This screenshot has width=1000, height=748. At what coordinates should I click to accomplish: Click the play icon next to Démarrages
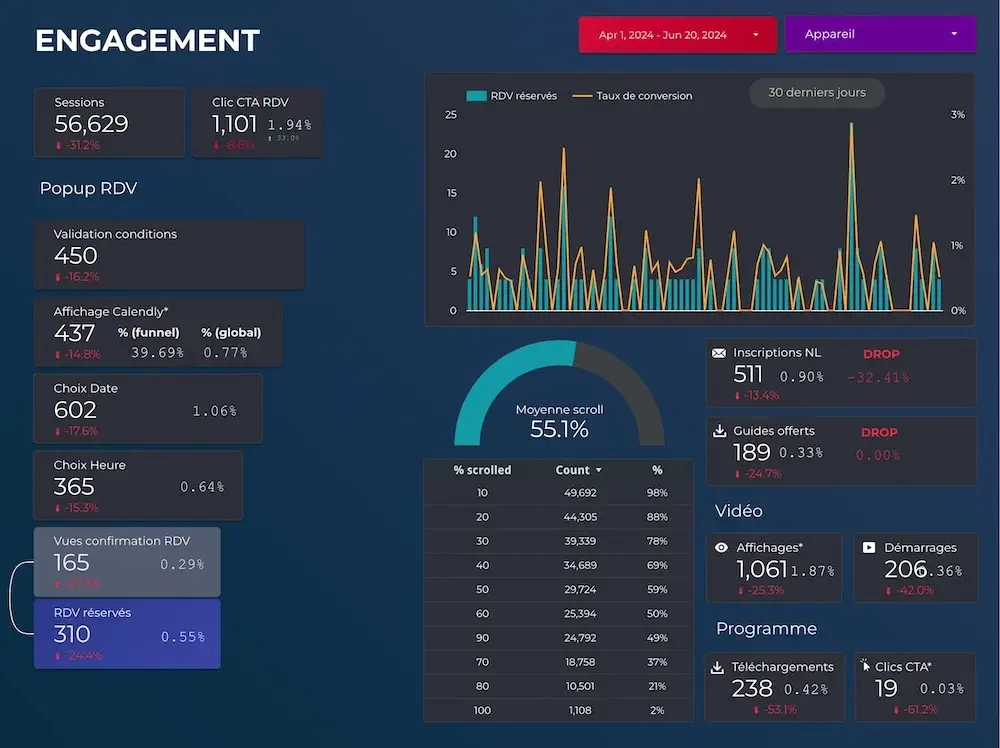(x=869, y=548)
